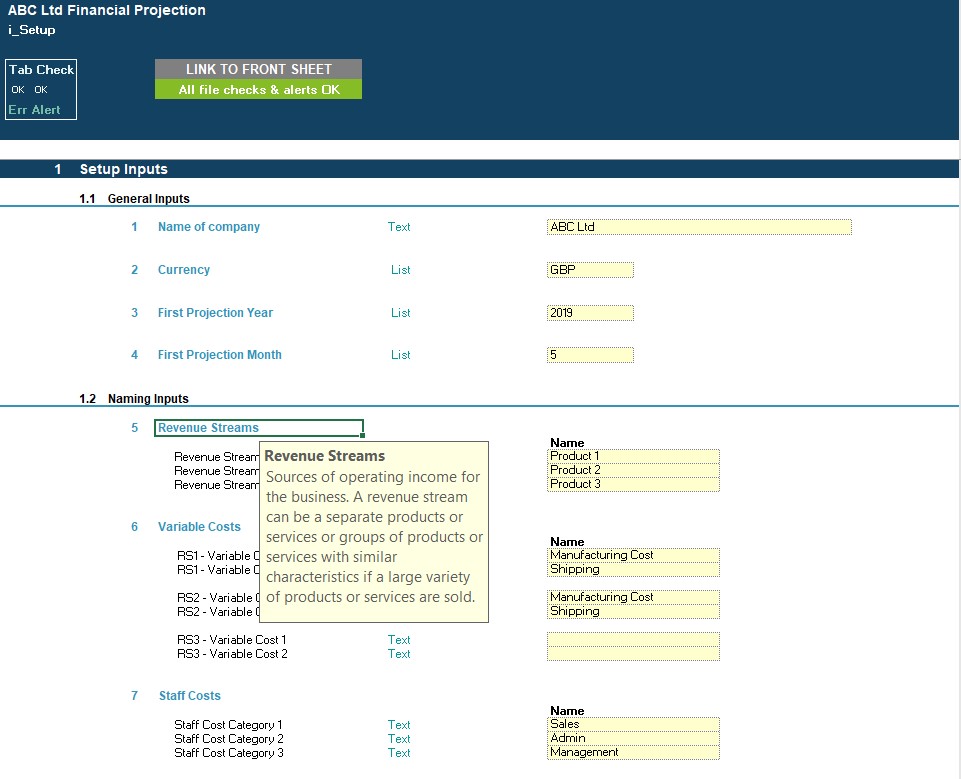Click the Setup Inputs section header
The image size is (961, 779).
[123, 169]
